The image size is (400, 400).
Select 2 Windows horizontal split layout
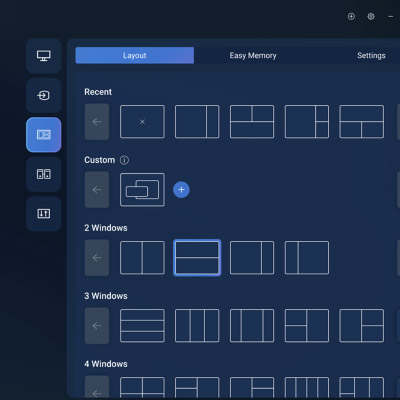coord(197,258)
